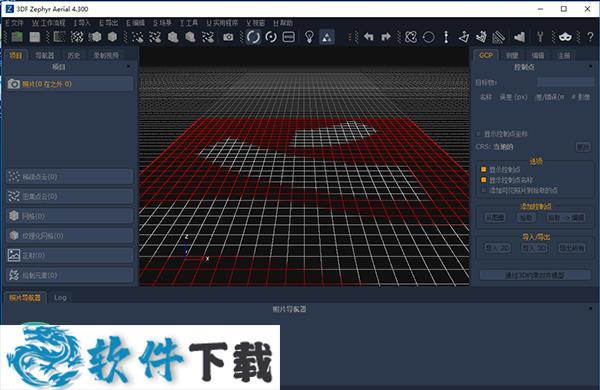Toggle second orange show control names checkbox
This screenshot has width=600, height=390.
tap(484, 179)
